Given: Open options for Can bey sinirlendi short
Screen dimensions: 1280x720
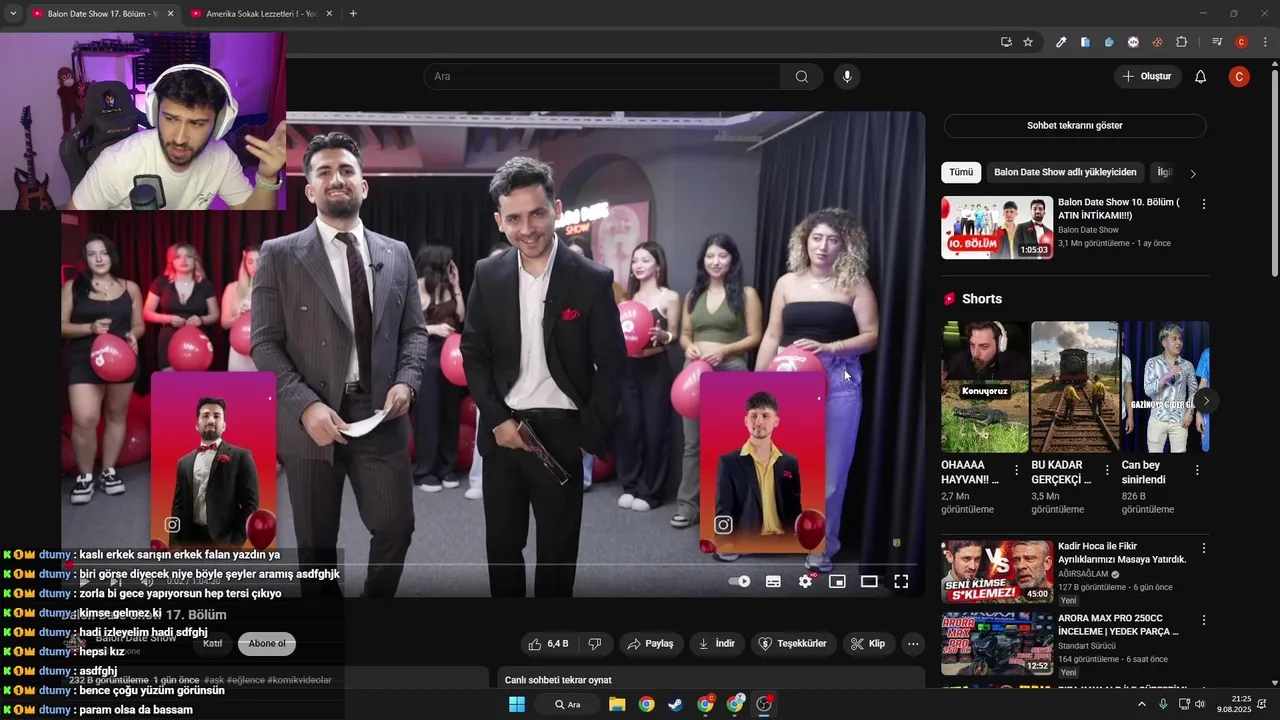Looking at the screenshot, I should tap(1197, 470).
